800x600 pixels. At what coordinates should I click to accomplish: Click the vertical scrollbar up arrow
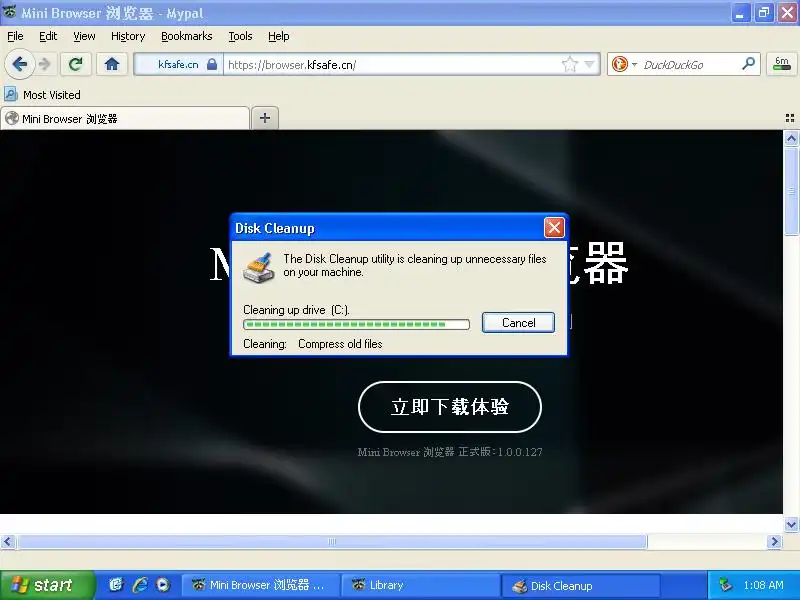click(x=791, y=138)
